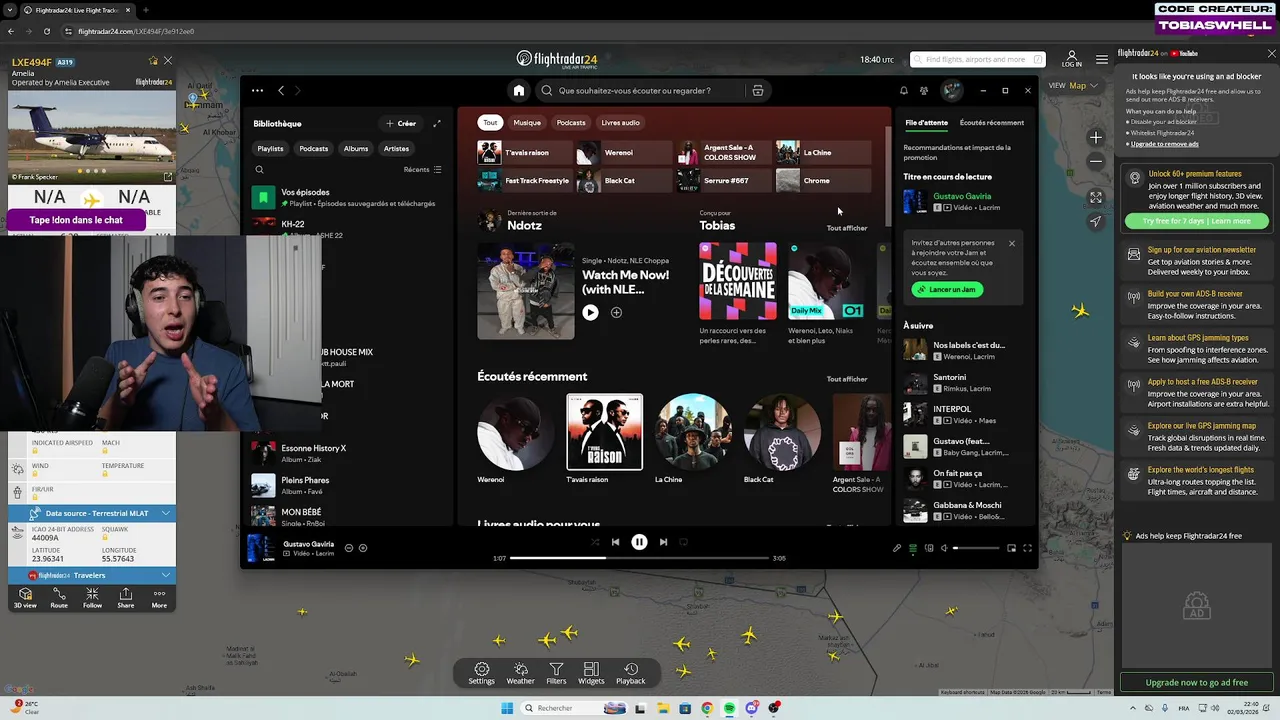The height and width of the screenshot is (720, 1280).
Task: Open Récents sort dropdown in library
Action: (x=422, y=170)
